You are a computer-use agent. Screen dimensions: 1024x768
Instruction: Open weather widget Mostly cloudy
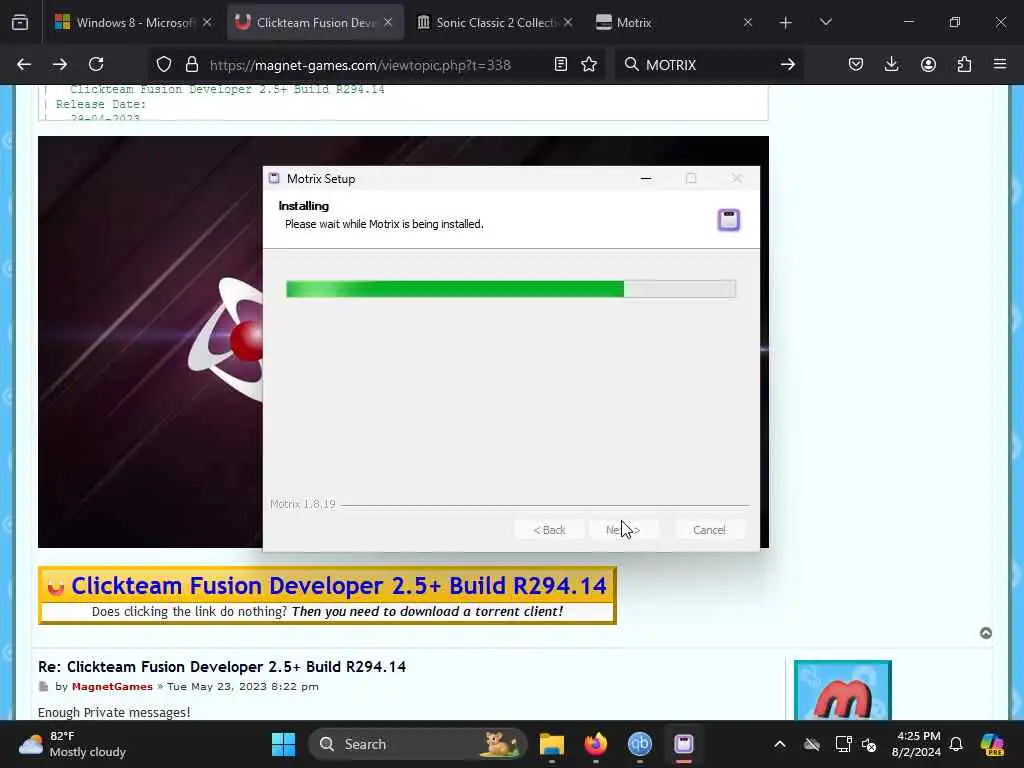(x=72, y=744)
